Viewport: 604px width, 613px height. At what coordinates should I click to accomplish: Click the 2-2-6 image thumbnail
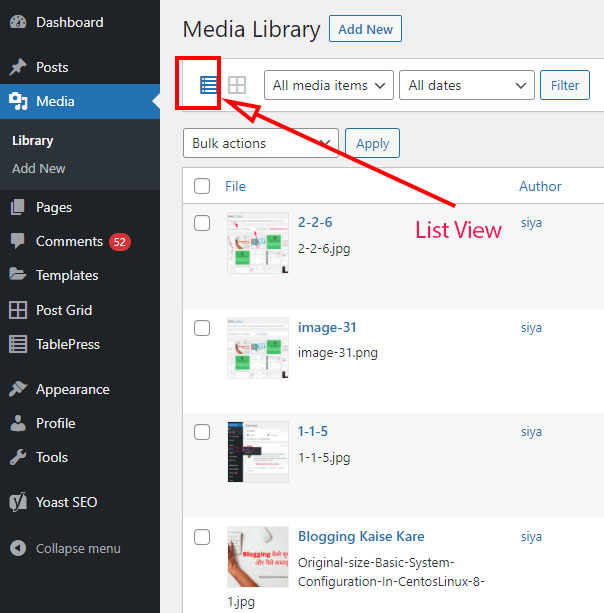(x=258, y=243)
